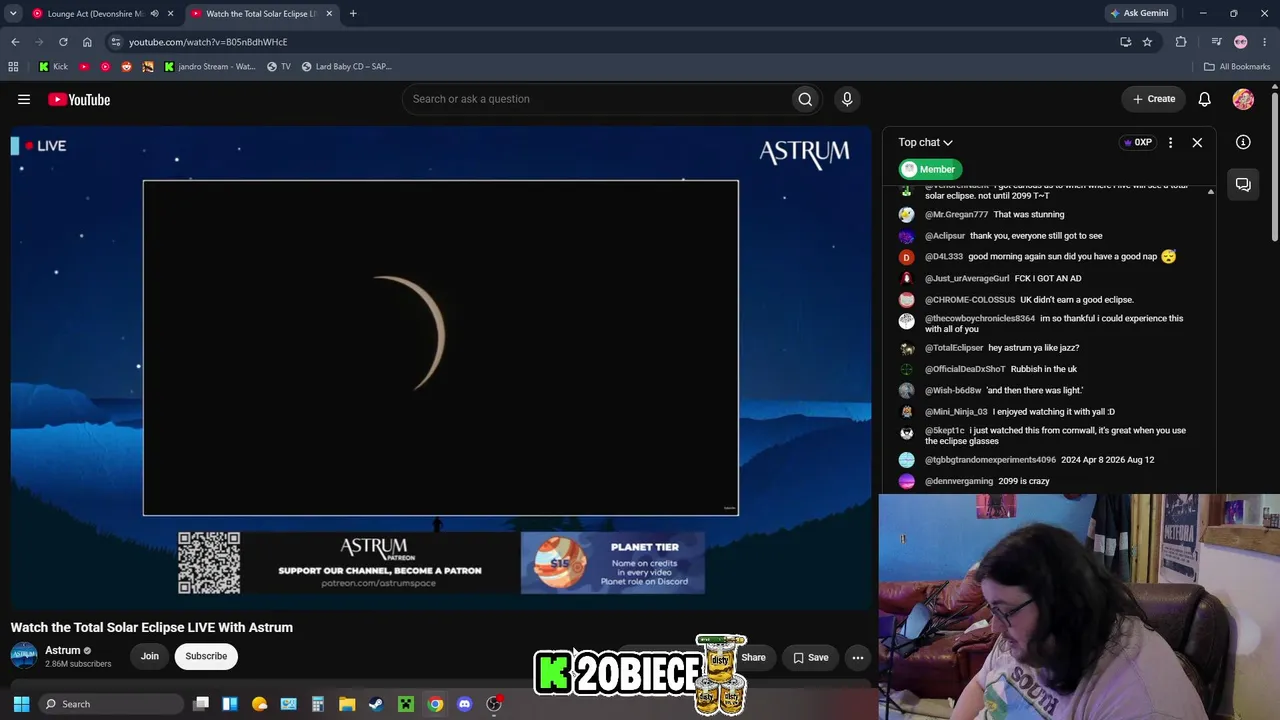This screenshot has height=720, width=1280.
Task: Subscribe to the Astrum channel
Action: click(206, 656)
